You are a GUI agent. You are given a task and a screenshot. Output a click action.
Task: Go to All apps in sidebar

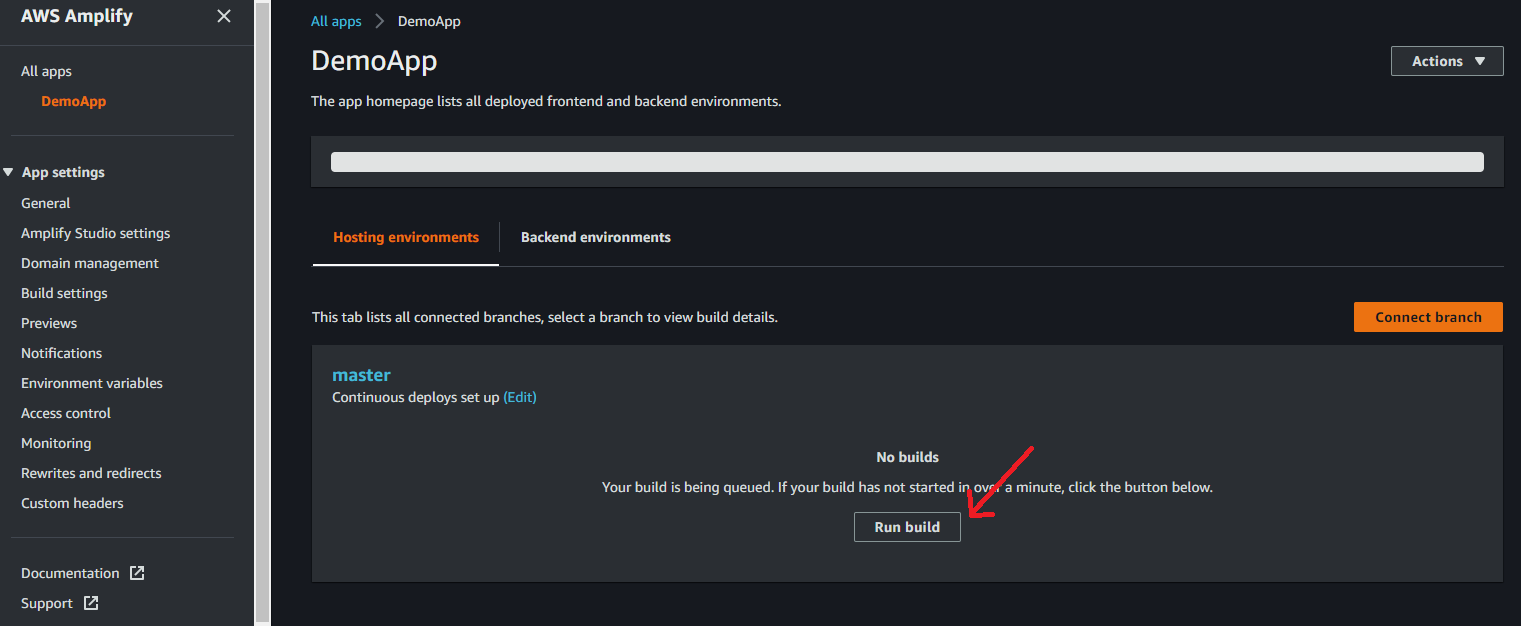[x=46, y=71]
